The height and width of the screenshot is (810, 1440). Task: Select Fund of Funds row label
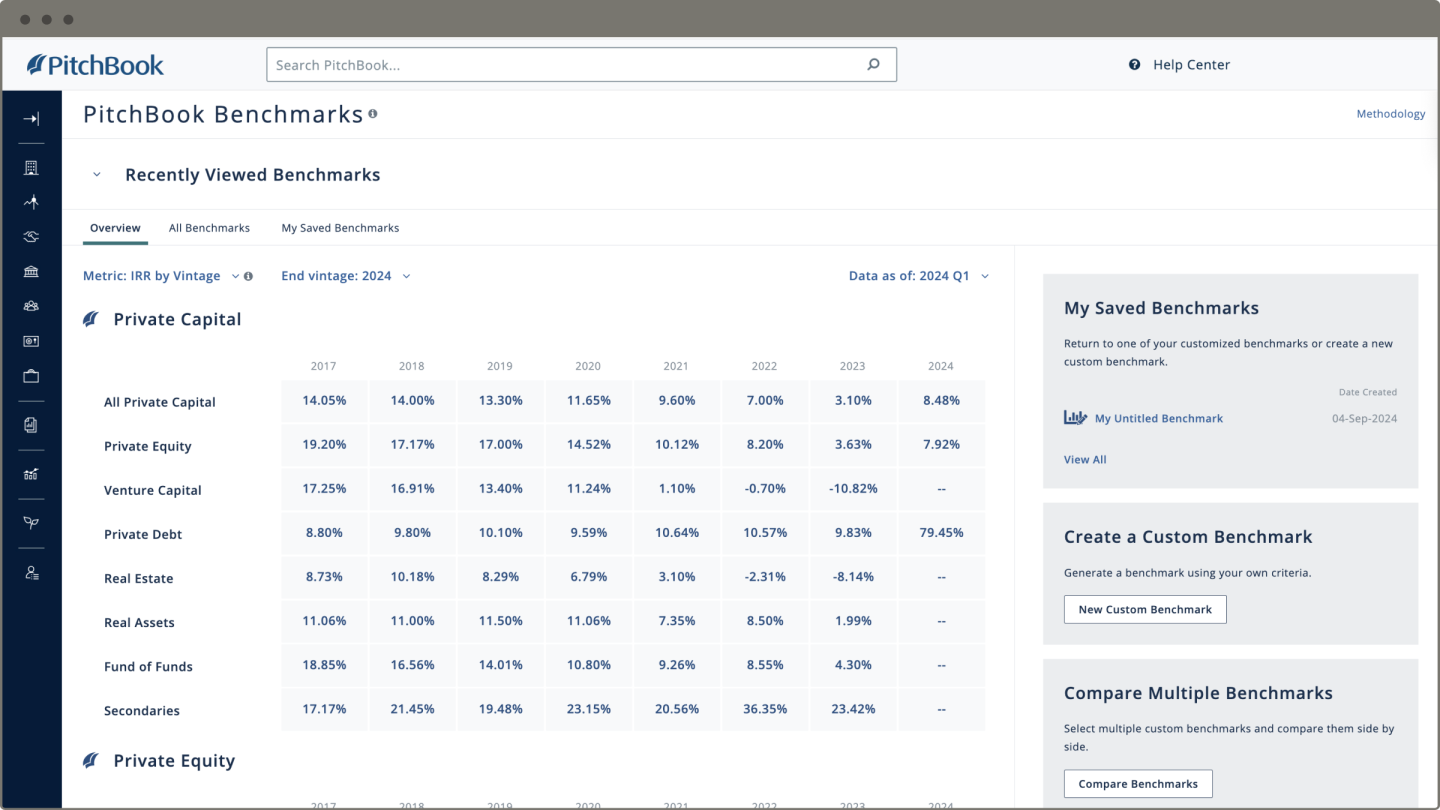click(x=148, y=666)
